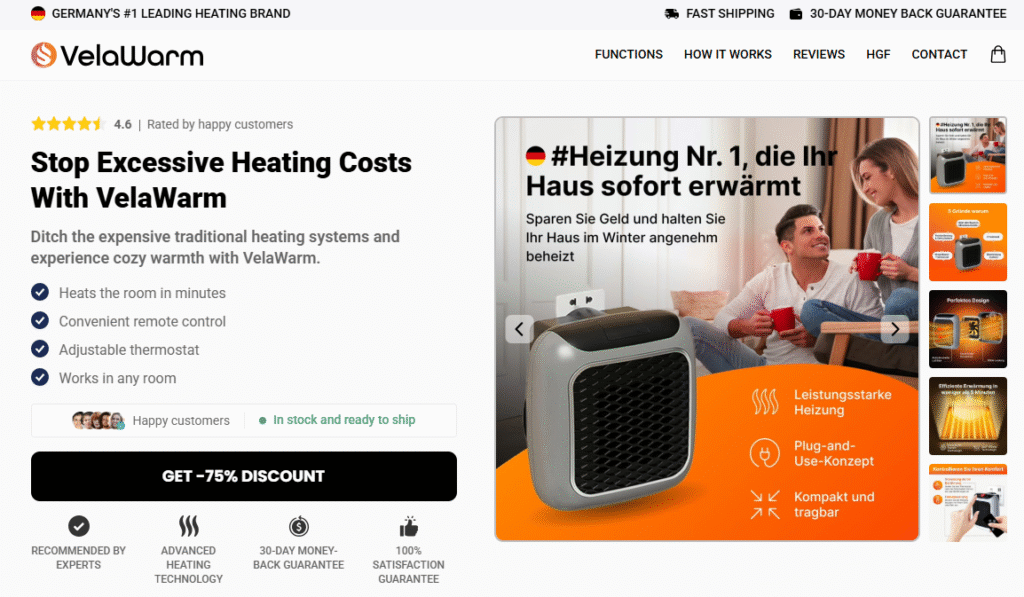The image size is (1024, 597).
Task: Click the Advanced Heating Technology heat waves icon
Action: coord(189,526)
